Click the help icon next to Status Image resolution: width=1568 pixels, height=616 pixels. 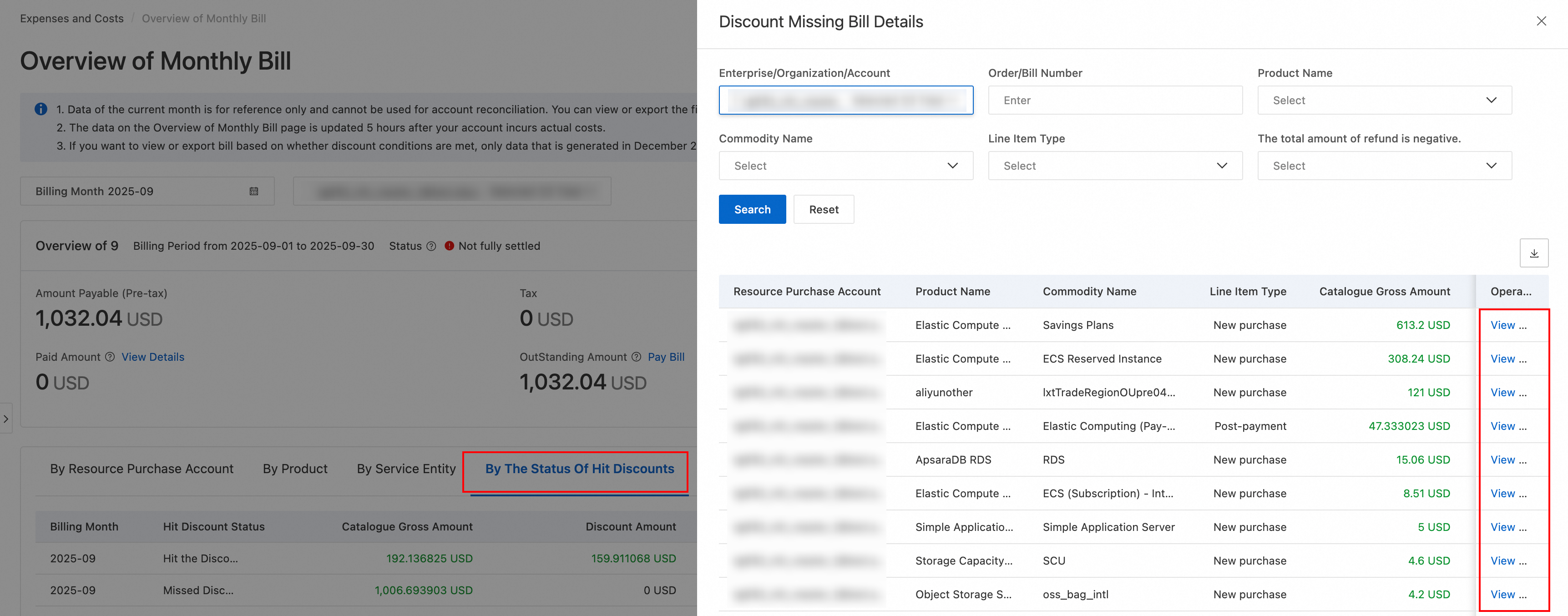[x=431, y=246]
